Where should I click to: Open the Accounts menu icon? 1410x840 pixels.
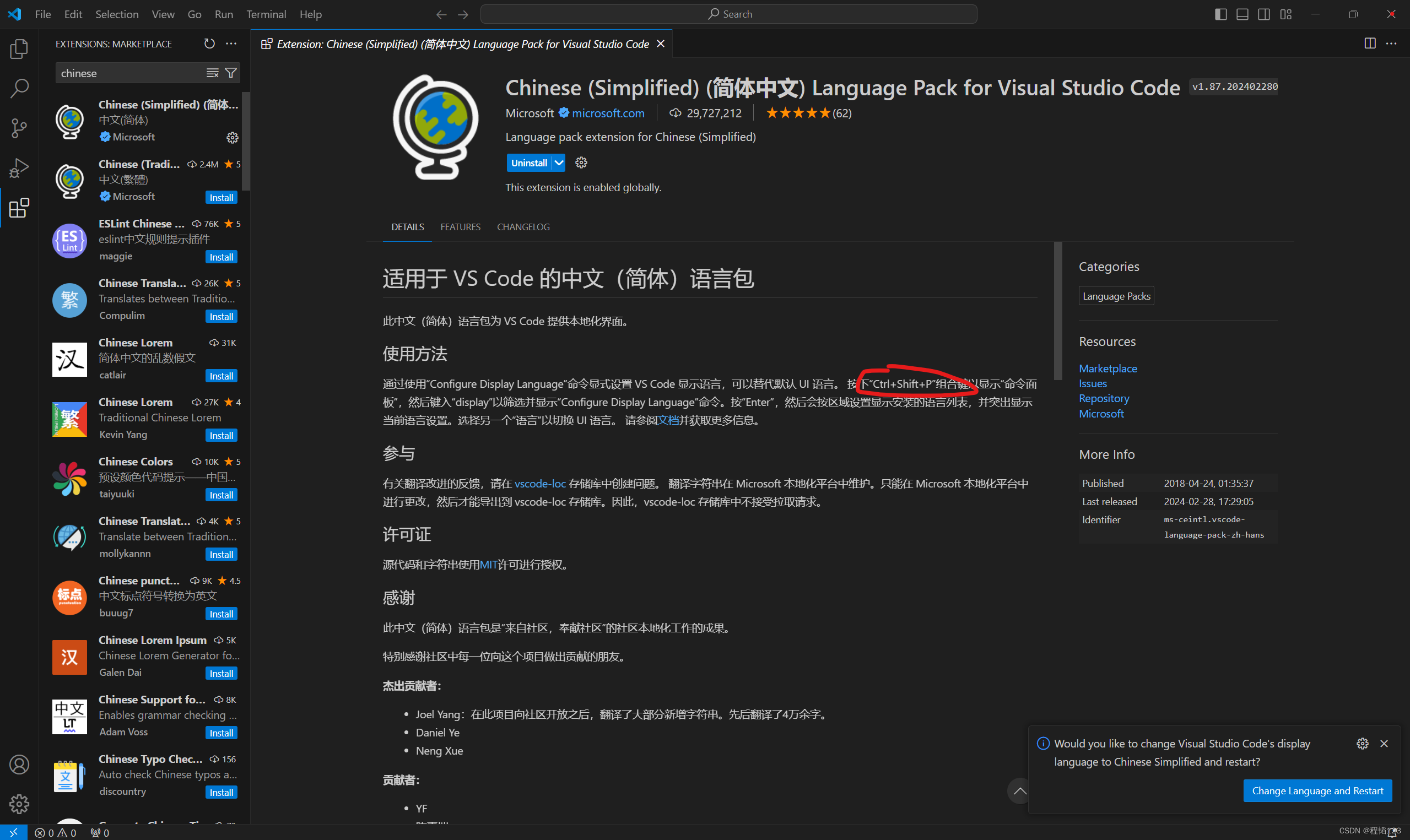pos(19,765)
